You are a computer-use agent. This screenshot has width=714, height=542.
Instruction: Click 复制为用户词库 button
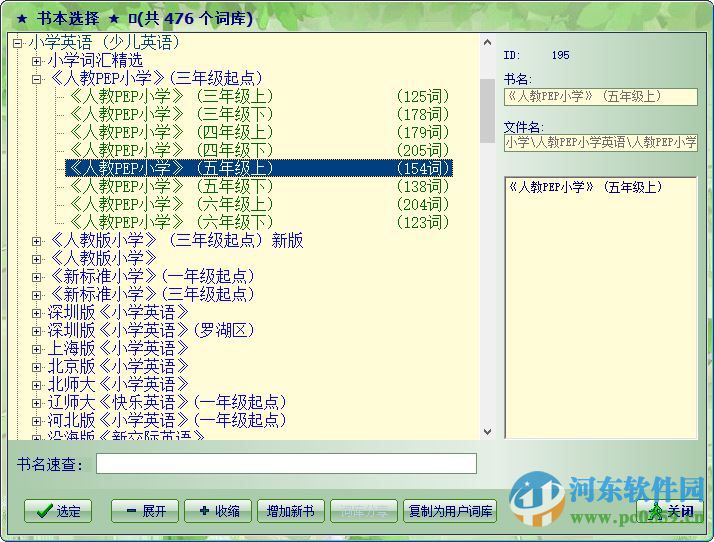pos(450,511)
